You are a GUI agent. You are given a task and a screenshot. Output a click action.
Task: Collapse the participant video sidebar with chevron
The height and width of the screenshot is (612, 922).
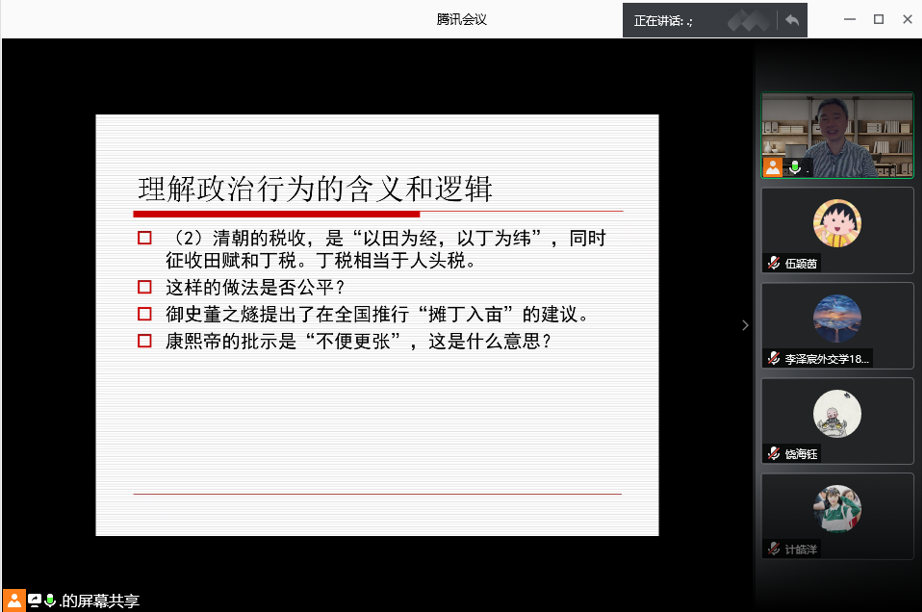click(744, 325)
